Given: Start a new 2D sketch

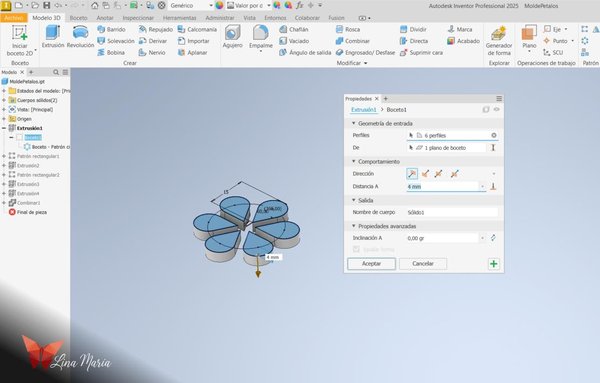Looking at the screenshot, I should (20, 41).
